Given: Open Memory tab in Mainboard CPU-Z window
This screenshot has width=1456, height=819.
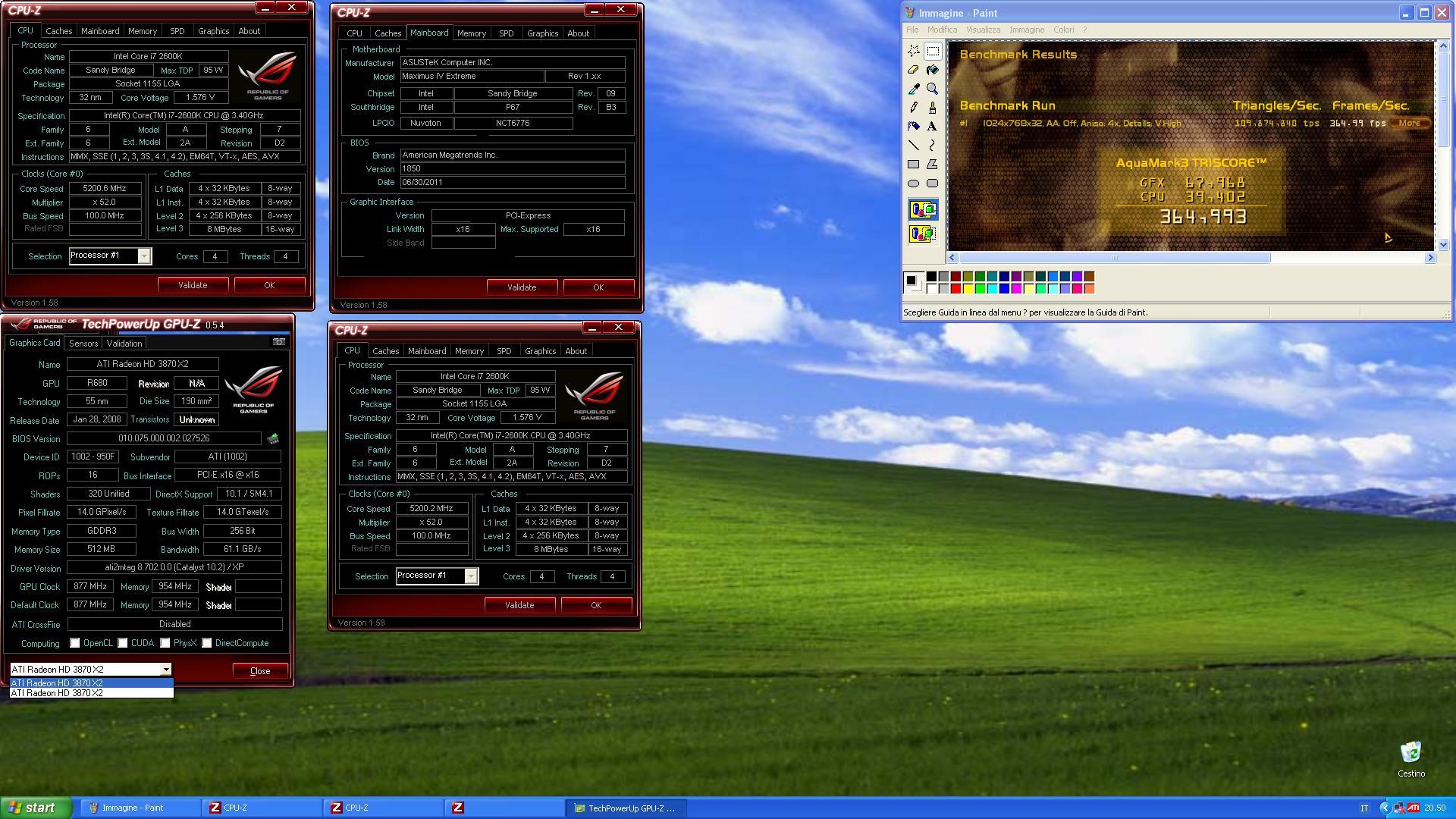Looking at the screenshot, I should [x=472, y=33].
